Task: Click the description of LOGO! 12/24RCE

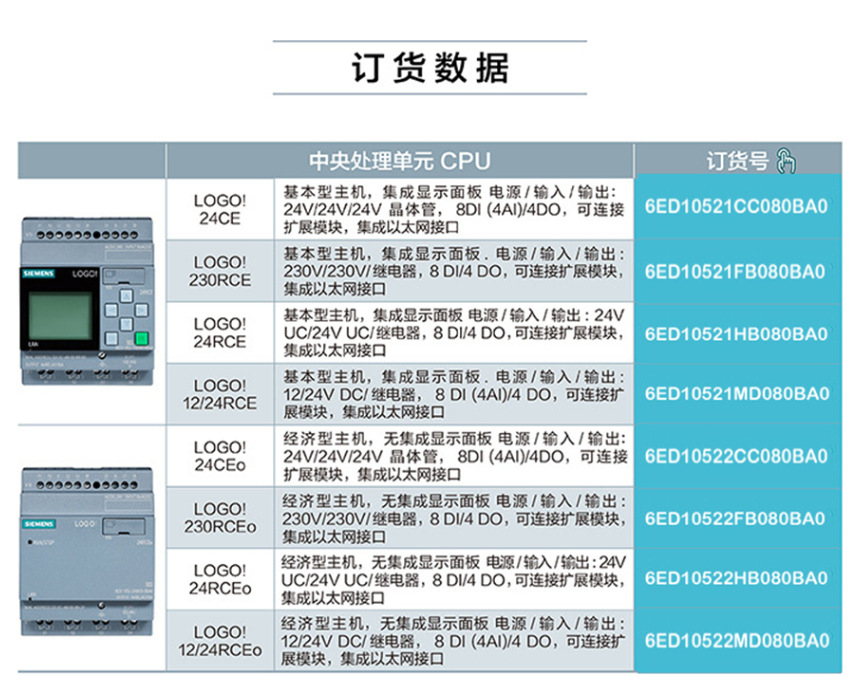Action: click(x=454, y=394)
